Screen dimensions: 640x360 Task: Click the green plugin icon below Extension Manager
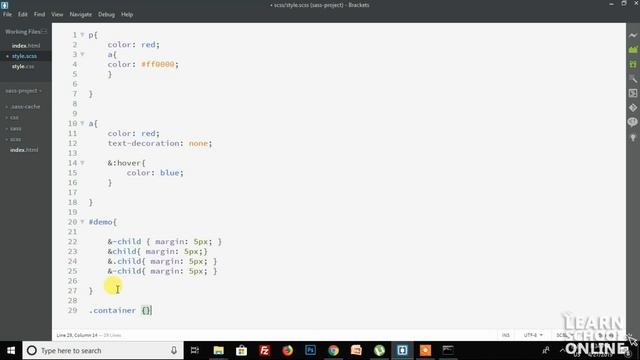tap(633, 64)
